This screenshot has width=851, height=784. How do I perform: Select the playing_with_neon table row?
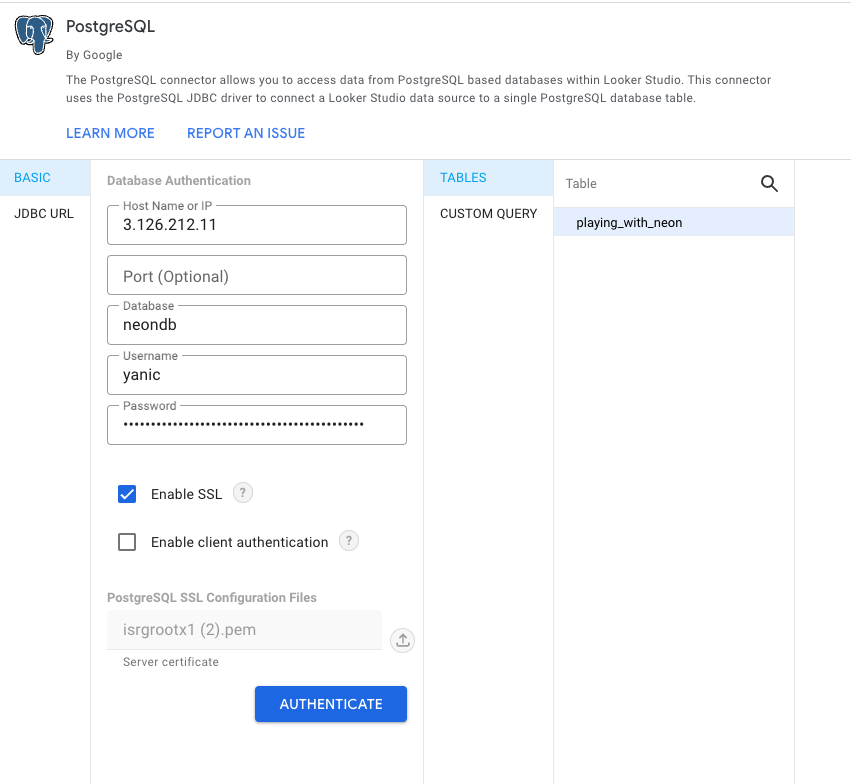pos(674,223)
